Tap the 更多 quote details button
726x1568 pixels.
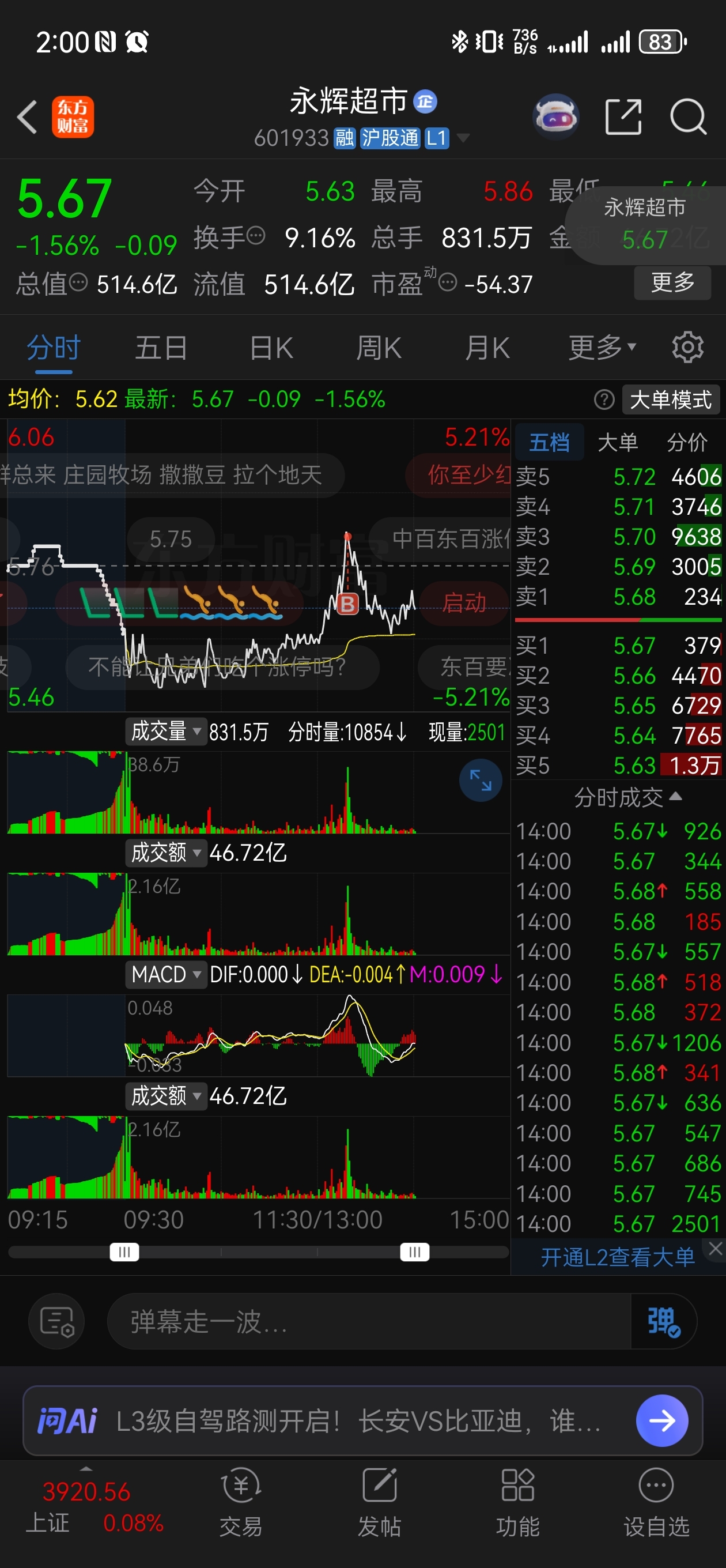pyautogui.click(x=672, y=282)
